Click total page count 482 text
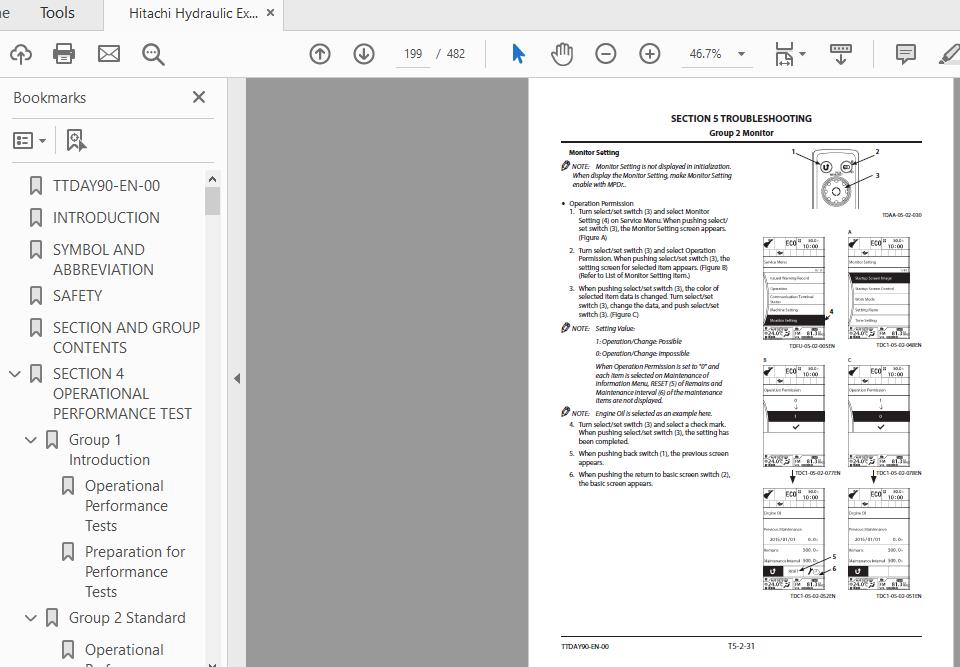This screenshot has width=960, height=667. click(456, 54)
